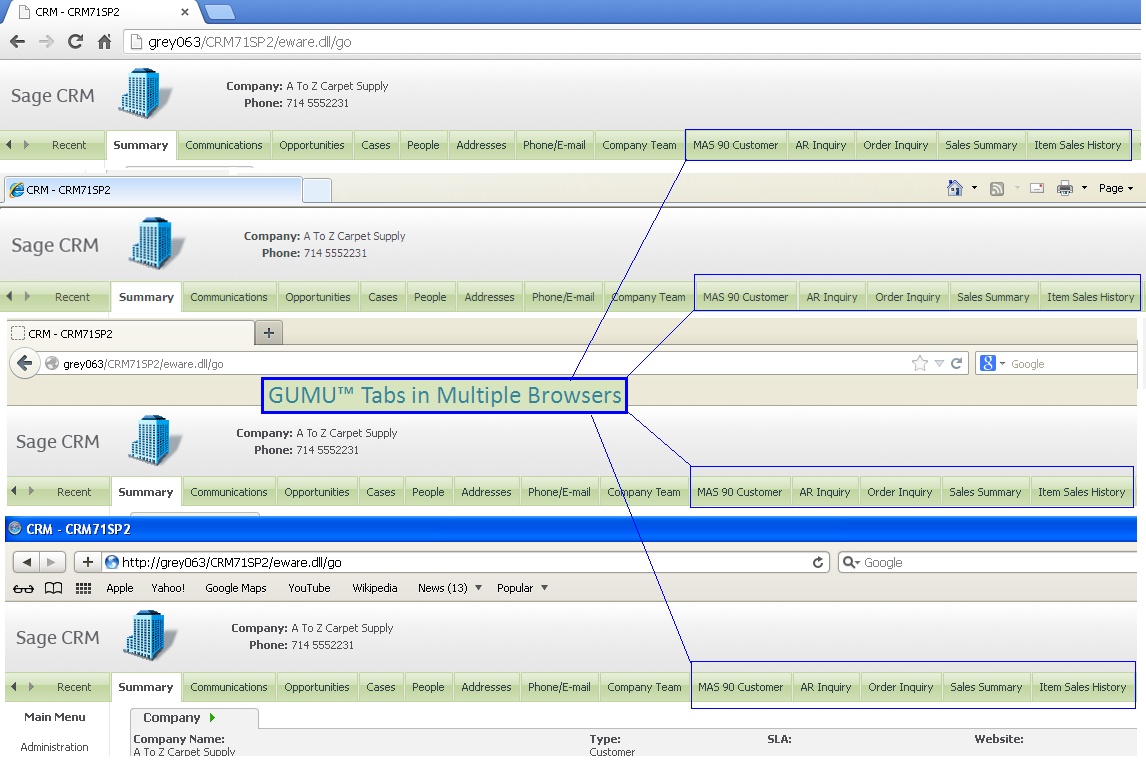Open a new tab with Firefox's plus button
The image size is (1146, 766).
(x=269, y=333)
